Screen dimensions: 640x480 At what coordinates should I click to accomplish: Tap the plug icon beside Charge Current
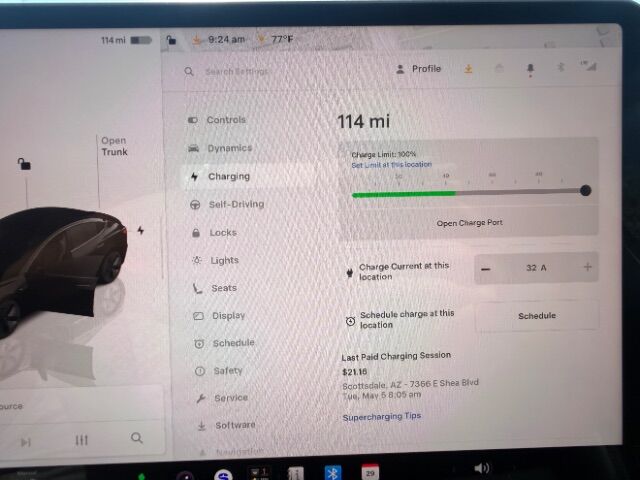tap(349, 273)
